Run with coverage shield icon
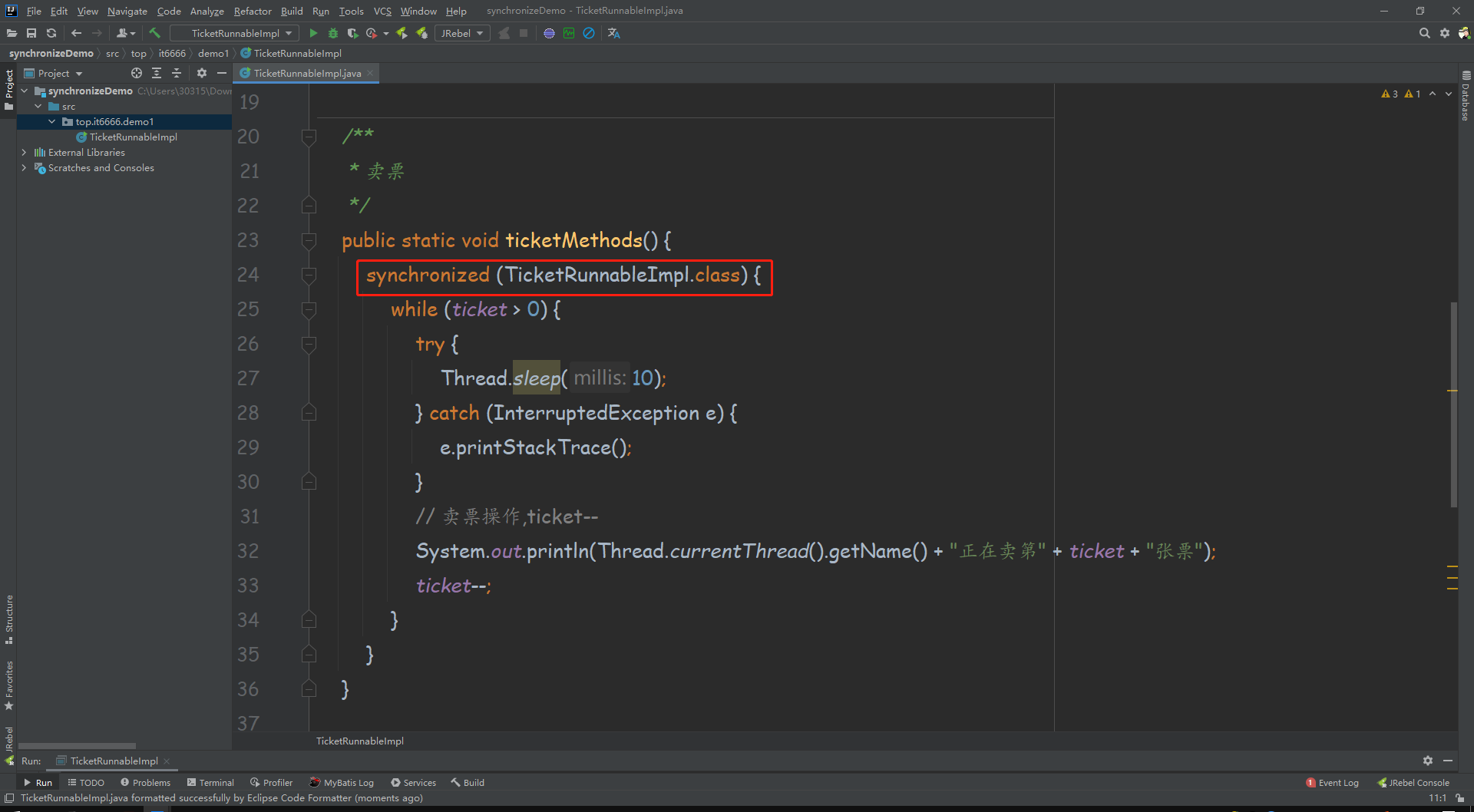1474x812 pixels. 352,33
